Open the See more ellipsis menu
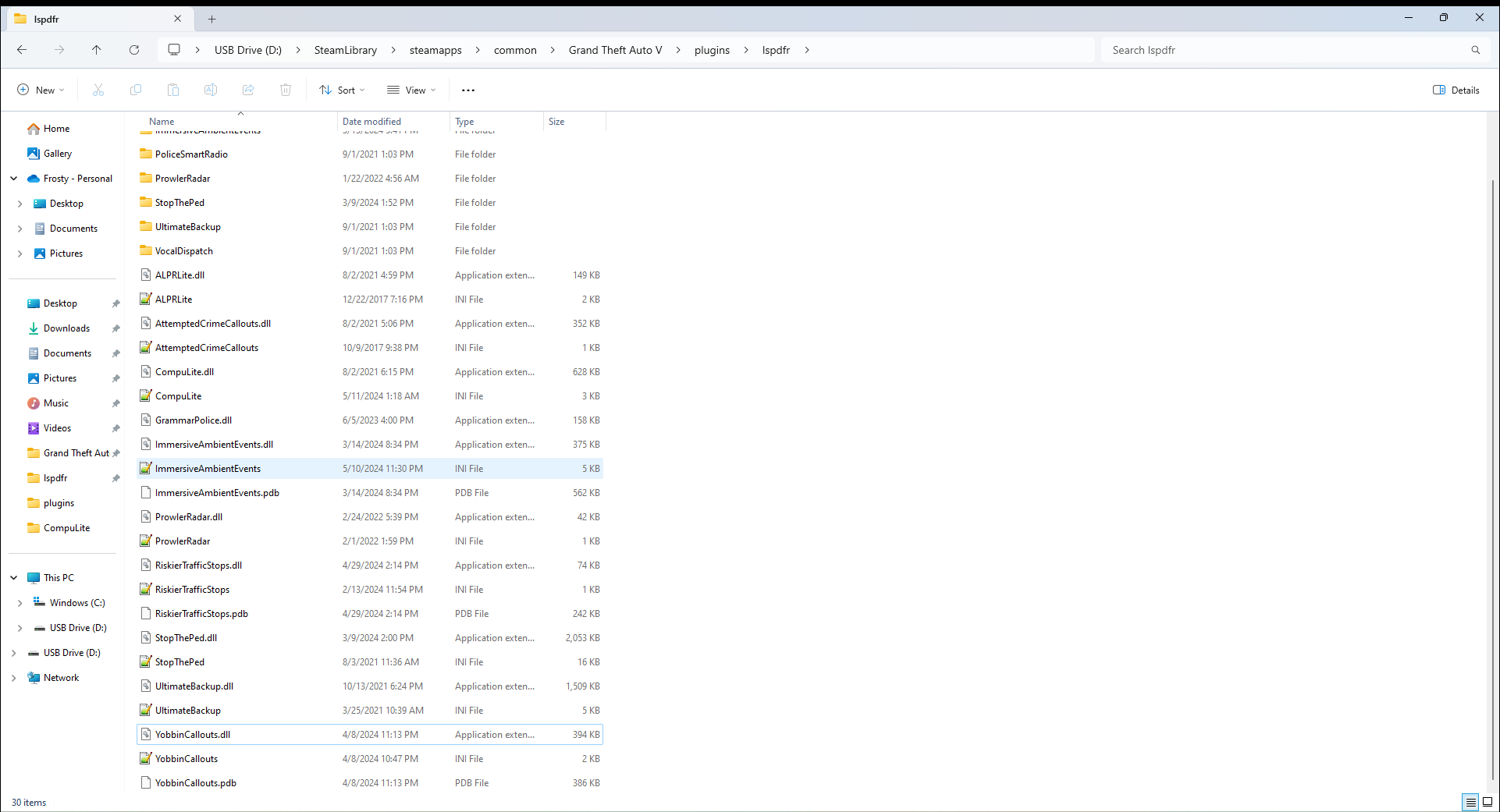This screenshot has width=1500, height=812. (468, 90)
